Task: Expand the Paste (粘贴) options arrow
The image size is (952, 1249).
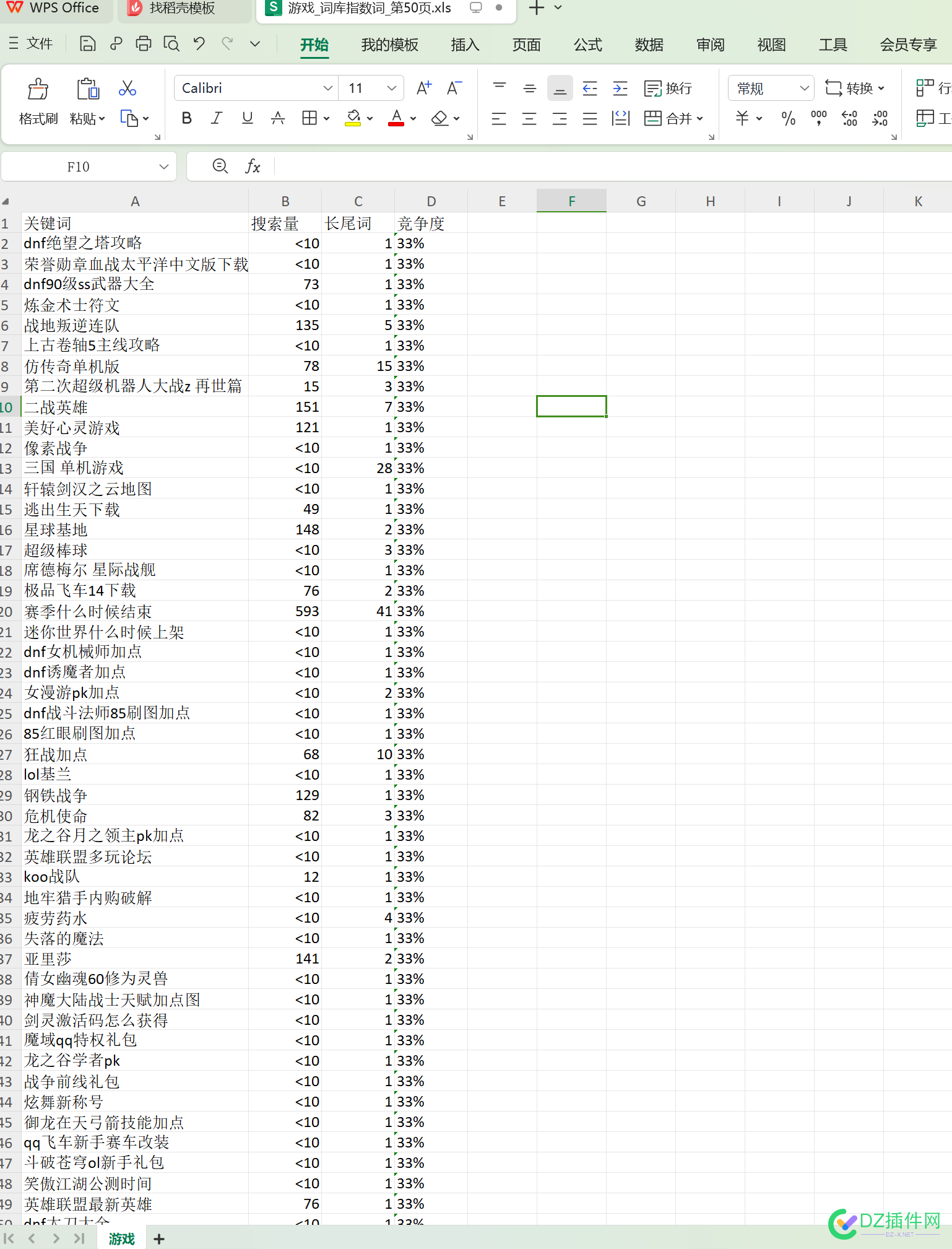Action: (102, 118)
